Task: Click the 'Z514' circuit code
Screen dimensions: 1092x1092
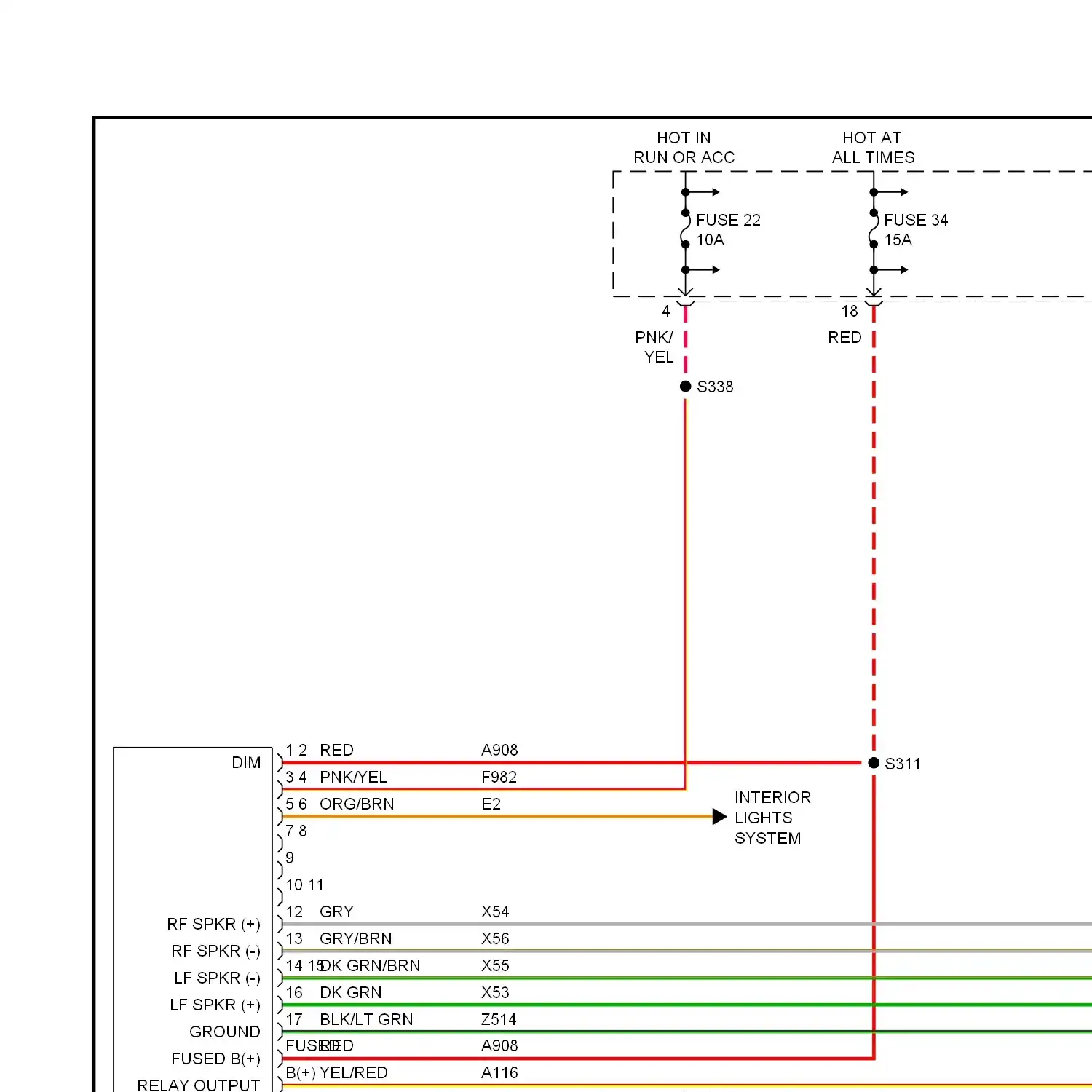Action: tap(499, 1019)
